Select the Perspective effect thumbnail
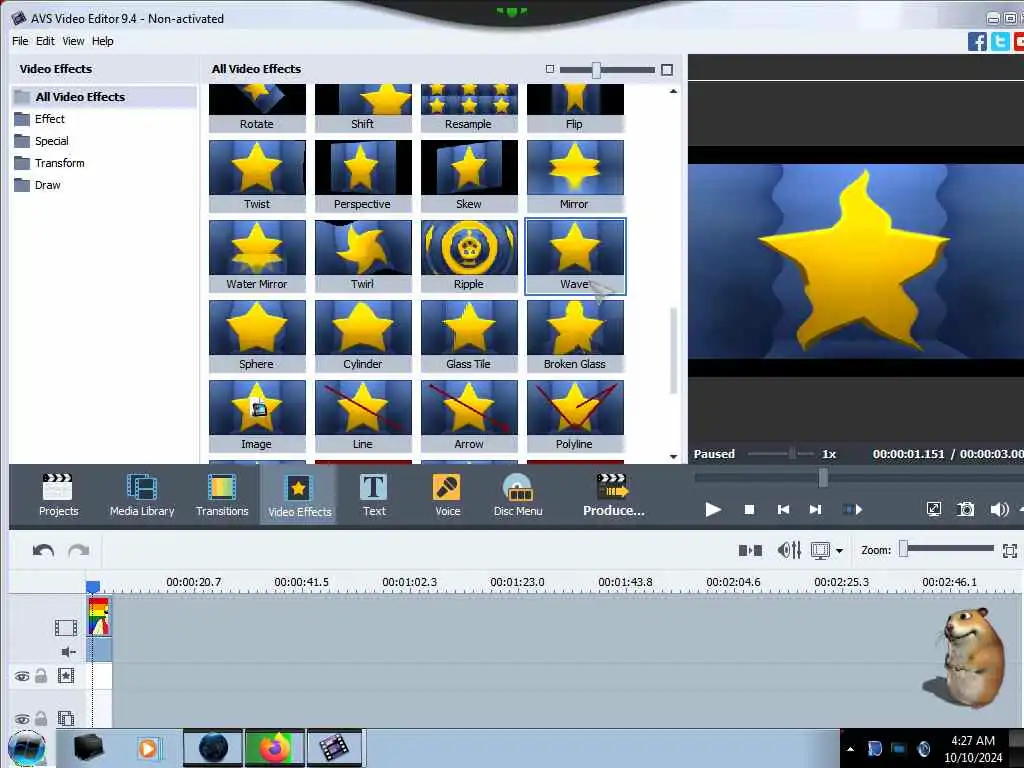The height and width of the screenshot is (768, 1024). [x=363, y=176]
